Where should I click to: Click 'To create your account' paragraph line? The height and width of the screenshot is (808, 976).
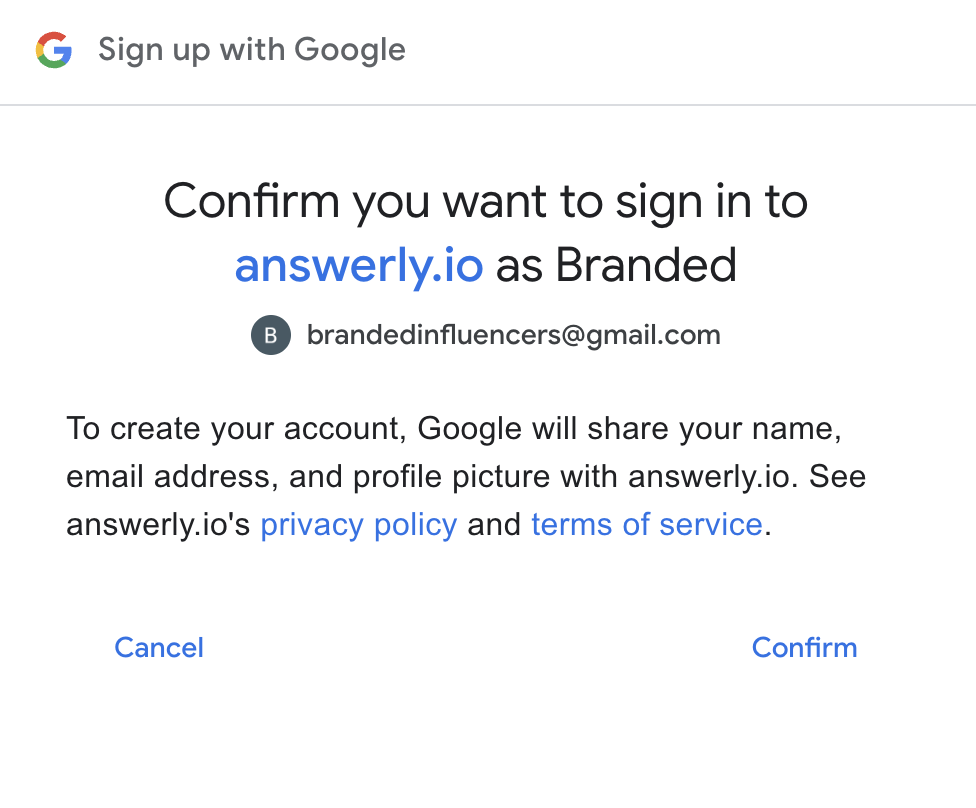[x=454, y=429]
